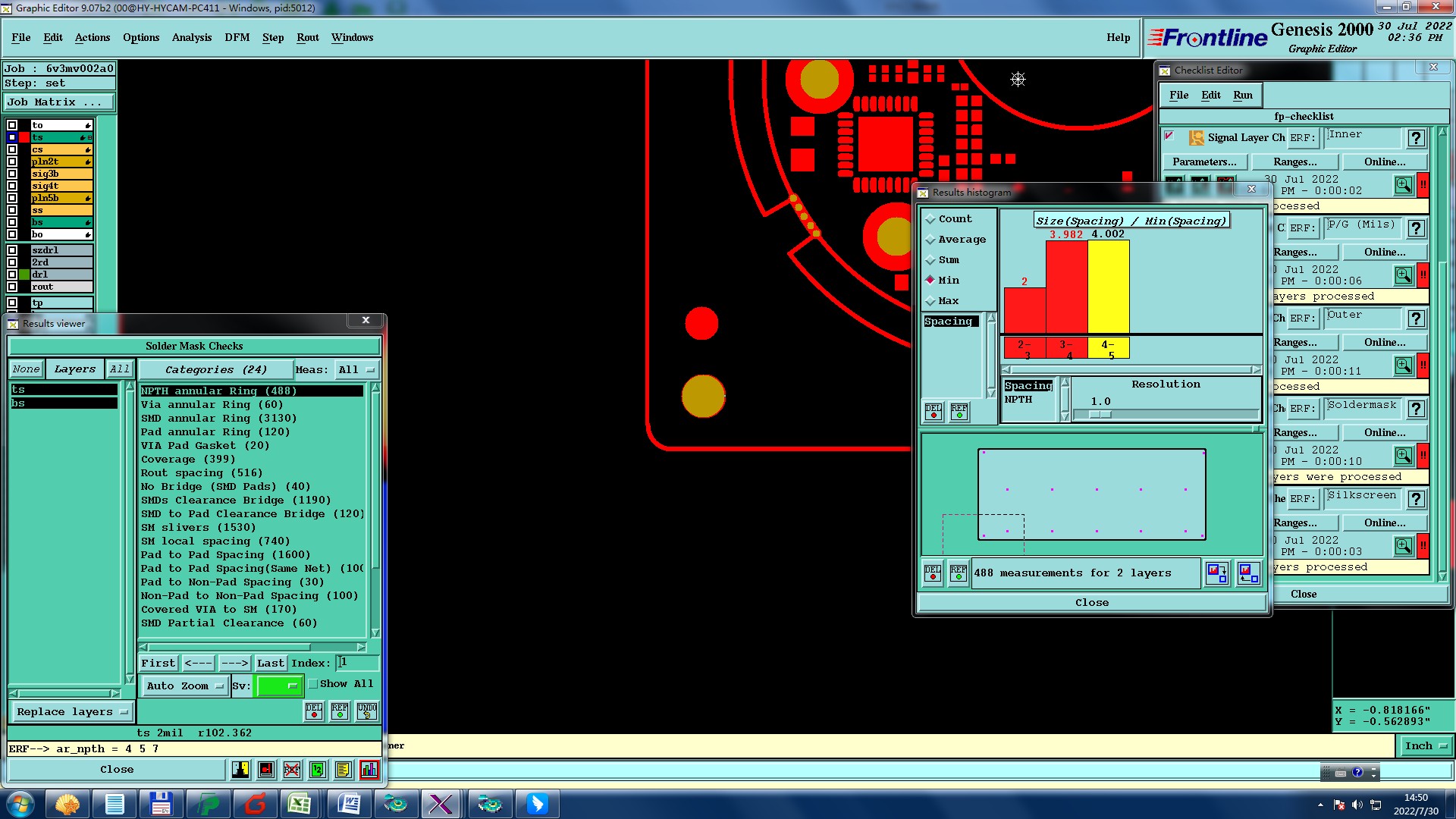Click REF icon beside UNDO in Results viewer
The width and height of the screenshot is (1456, 819).
click(340, 711)
